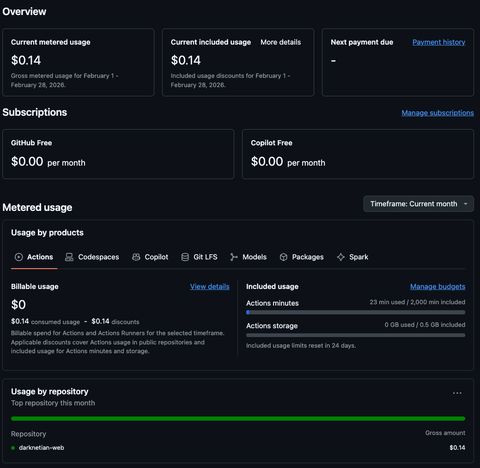Click the Usage by products heading
The height and width of the screenshot is (468, 480).
pyautogui.click(x=47, y=233)
